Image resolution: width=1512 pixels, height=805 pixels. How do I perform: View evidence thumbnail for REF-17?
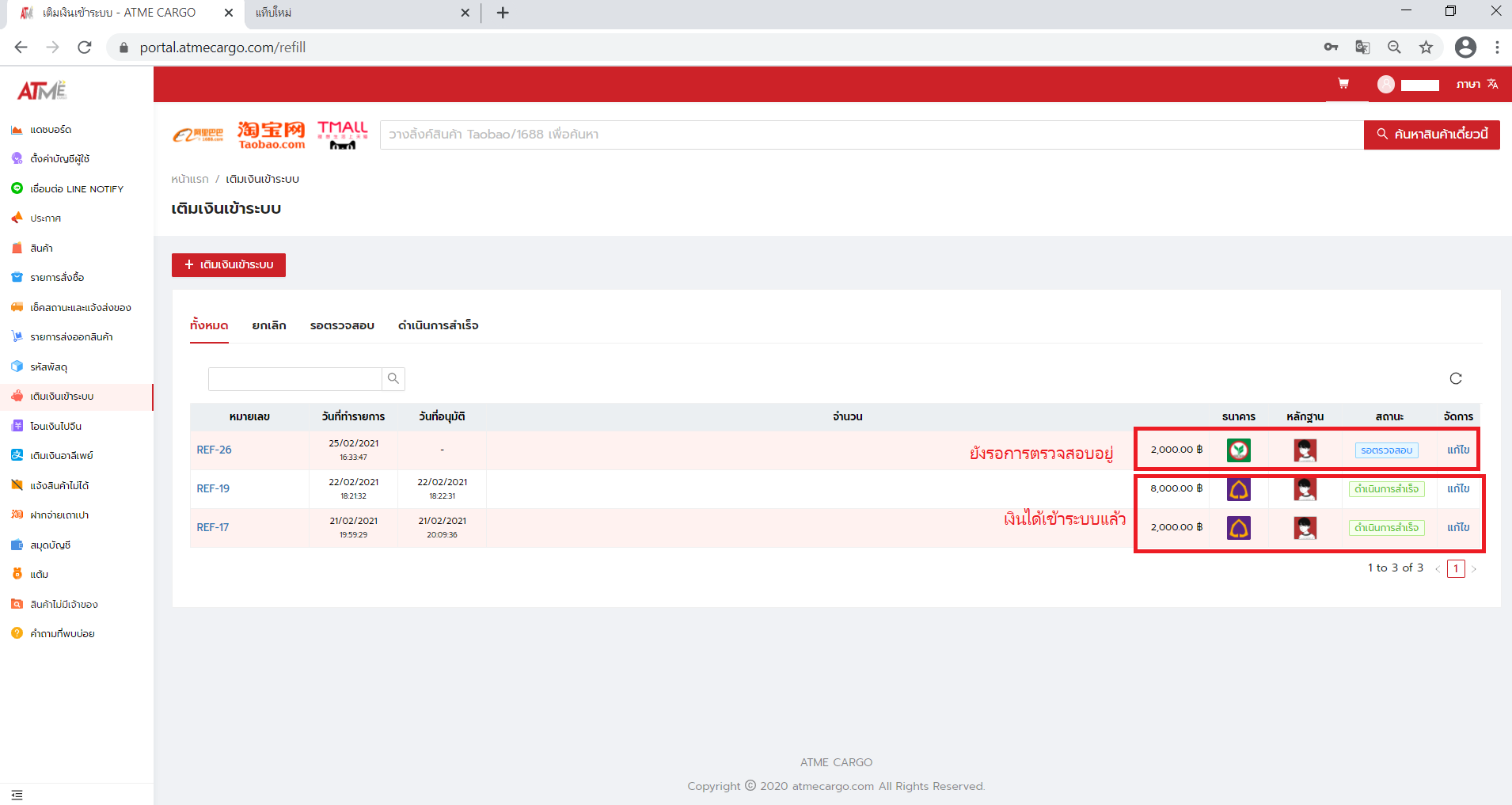coord(1305,528)
